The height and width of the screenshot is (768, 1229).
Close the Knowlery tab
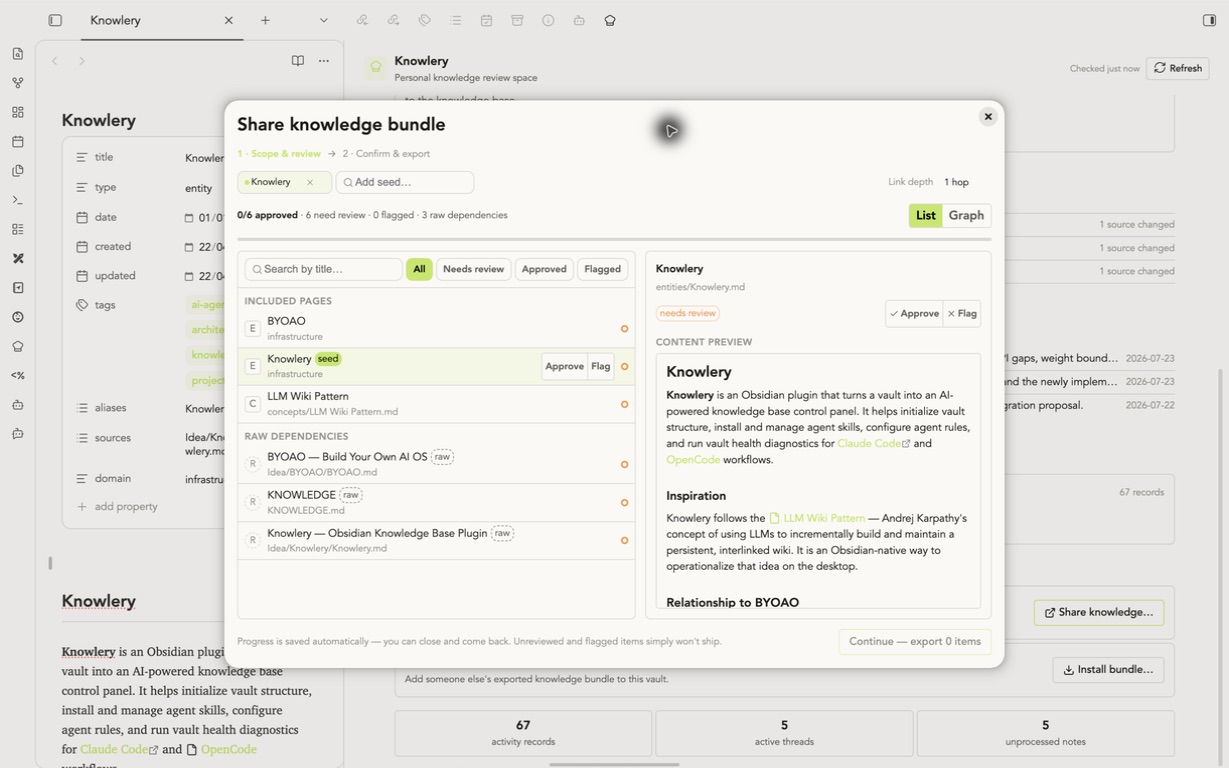[x=229, y=20]
